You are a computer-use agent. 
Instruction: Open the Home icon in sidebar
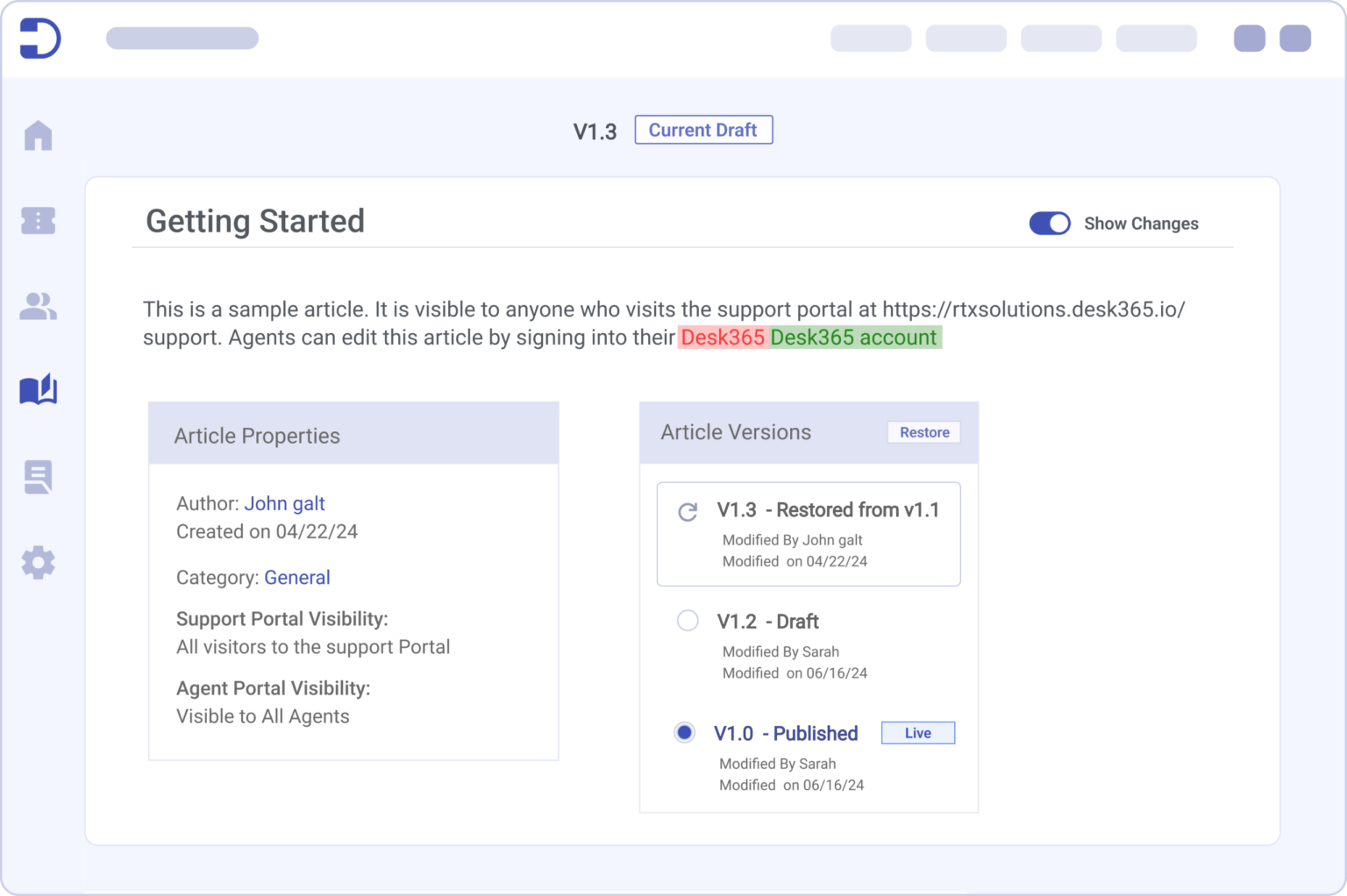(x=38, y=135)
